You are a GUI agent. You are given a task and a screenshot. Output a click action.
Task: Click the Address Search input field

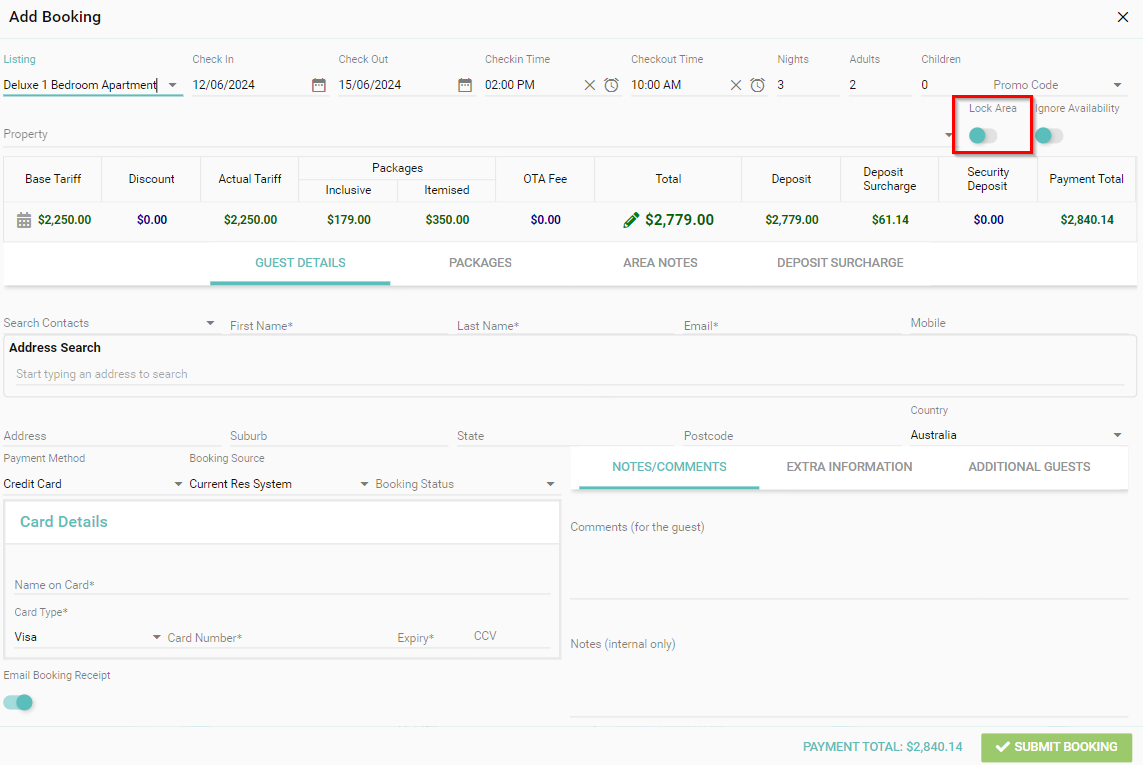(x=569, y=374)
